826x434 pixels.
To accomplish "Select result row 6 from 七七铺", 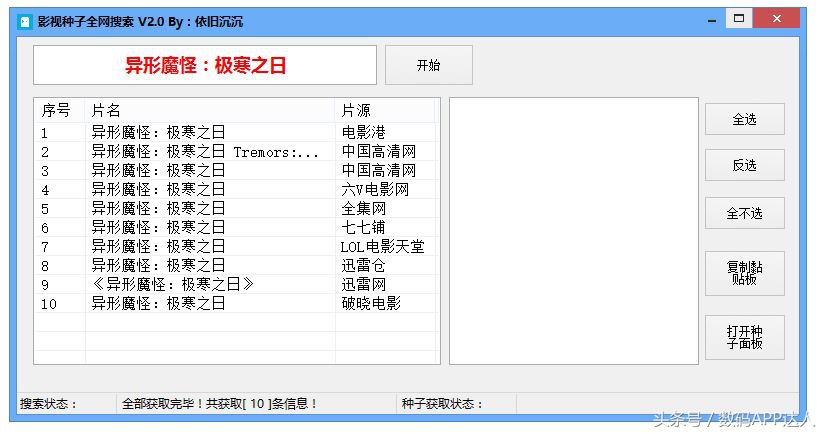I will point(236,228).
